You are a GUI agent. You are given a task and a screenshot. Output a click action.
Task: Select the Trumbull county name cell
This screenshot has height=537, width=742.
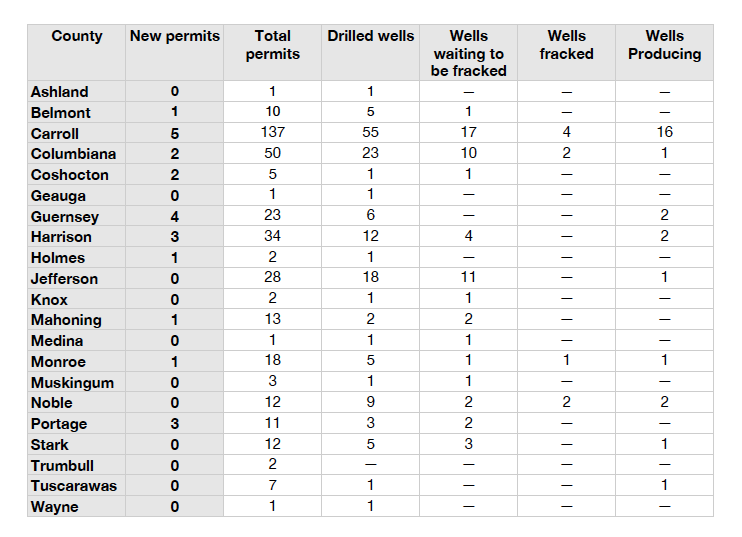[63, 465]
